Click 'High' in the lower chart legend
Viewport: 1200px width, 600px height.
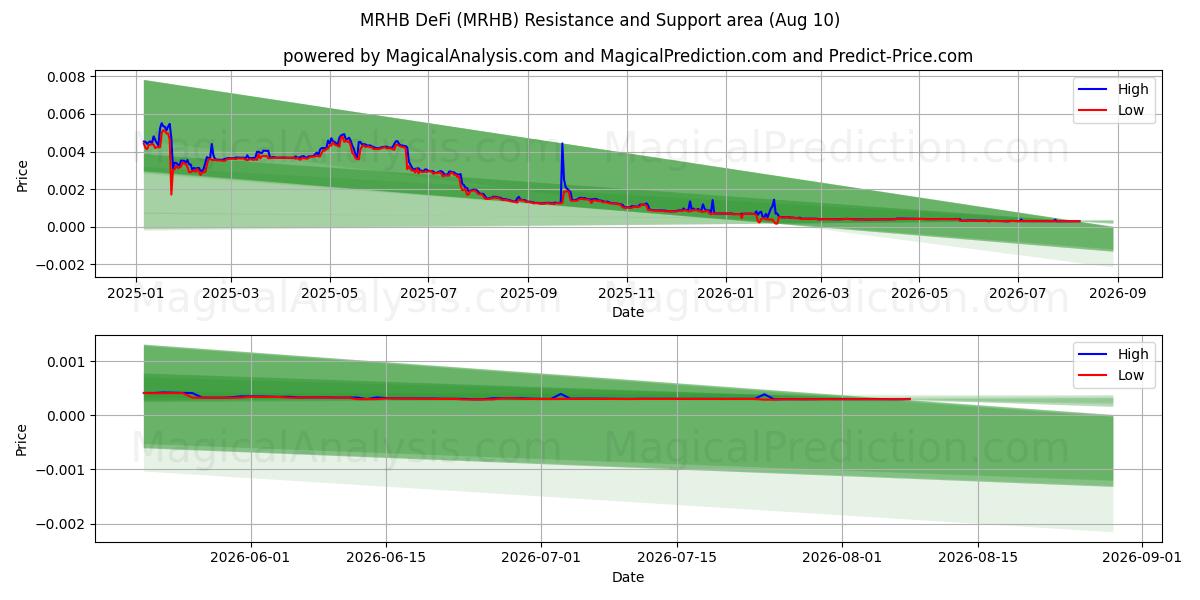[1133, 354]
